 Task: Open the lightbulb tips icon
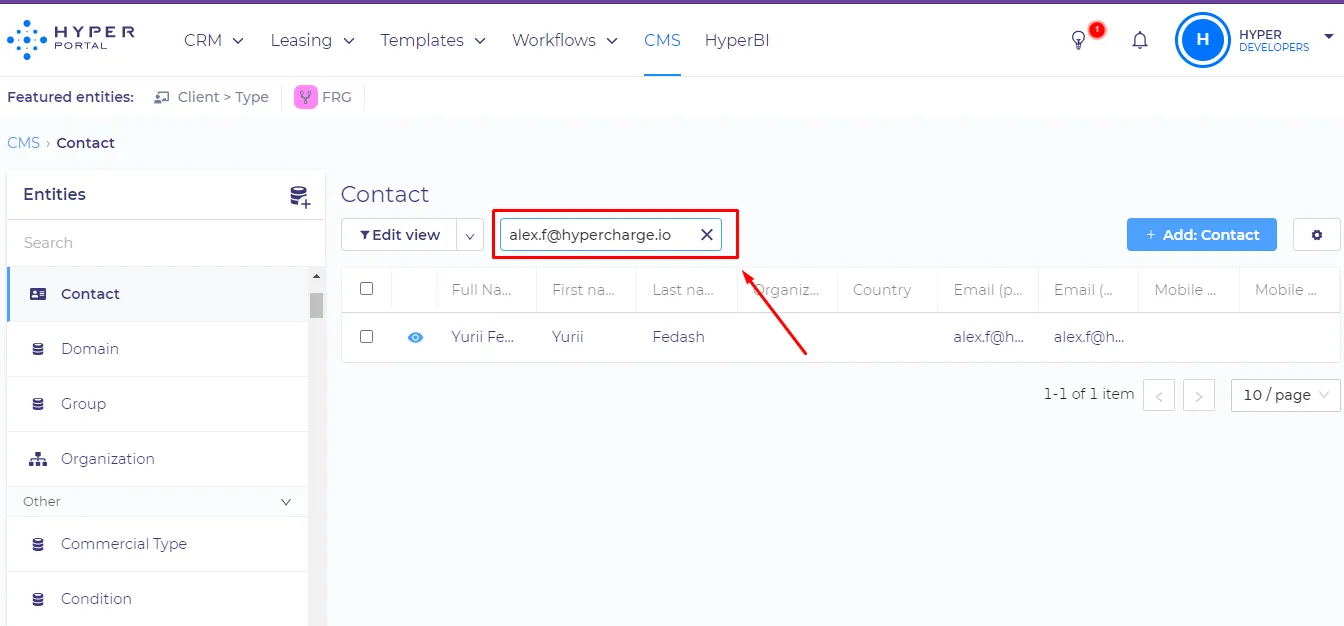1078,40
